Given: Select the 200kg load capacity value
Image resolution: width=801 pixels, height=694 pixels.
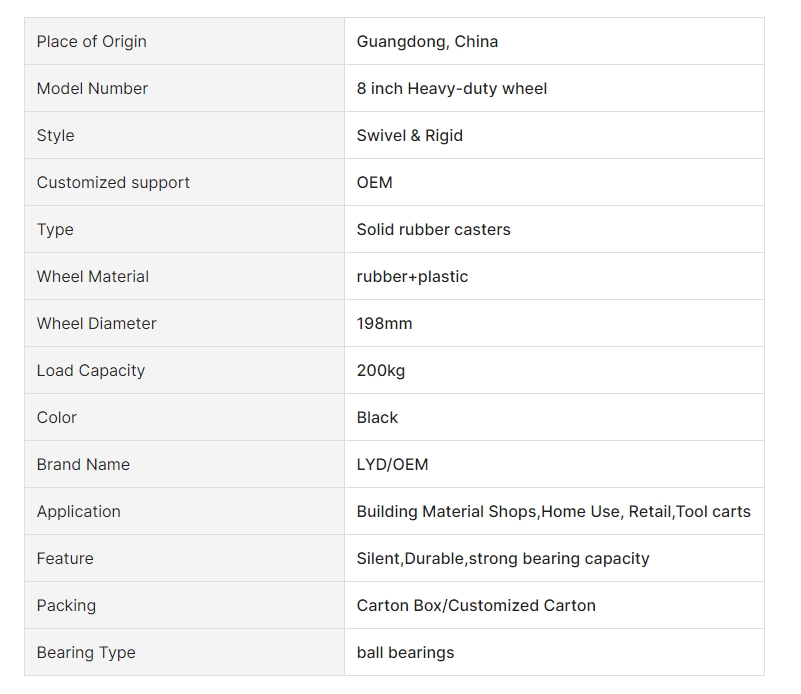Looking at the screenshot, I should 381,370.
